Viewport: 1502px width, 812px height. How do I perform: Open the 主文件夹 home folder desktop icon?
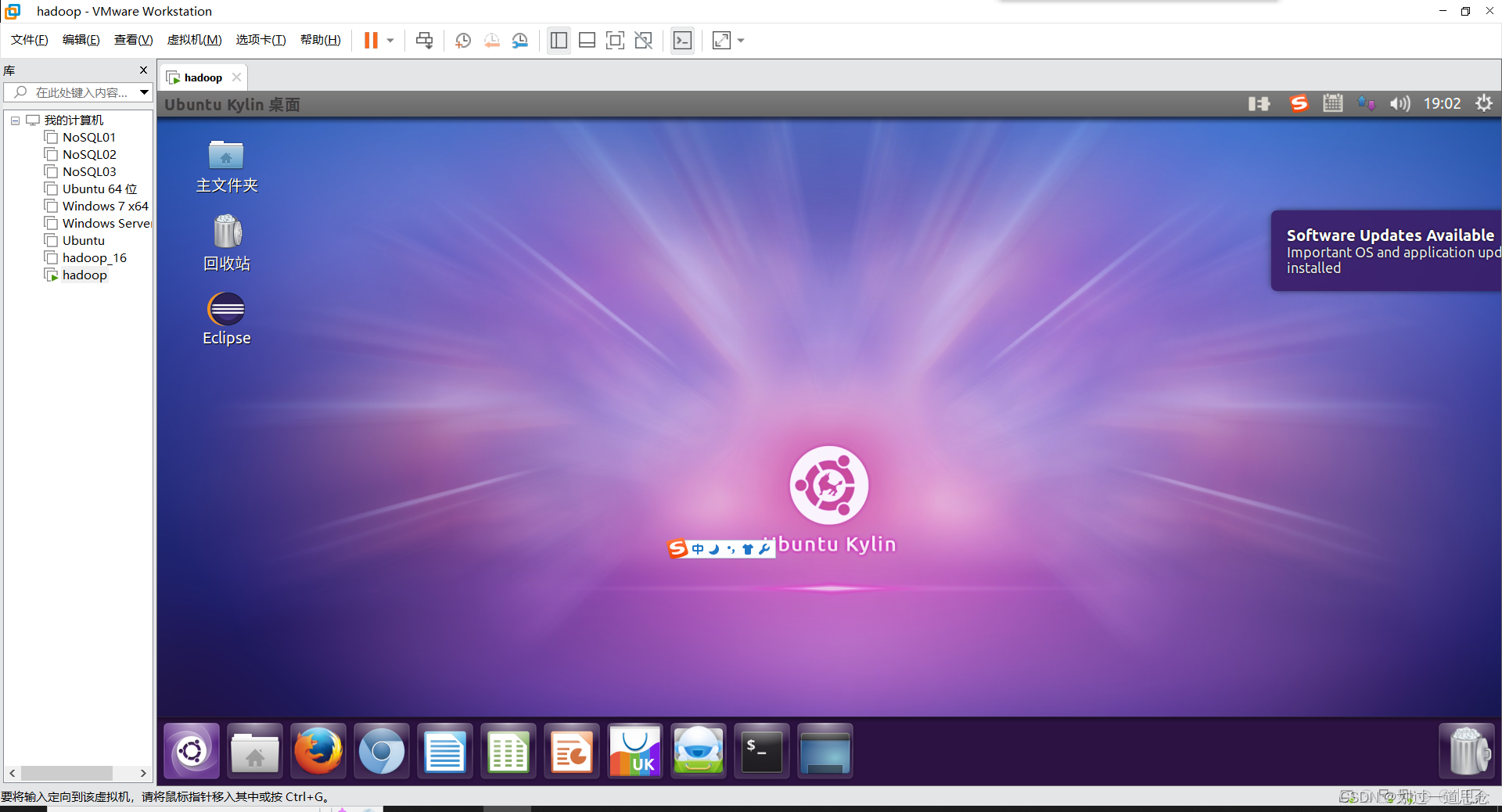tap(227, 166)
